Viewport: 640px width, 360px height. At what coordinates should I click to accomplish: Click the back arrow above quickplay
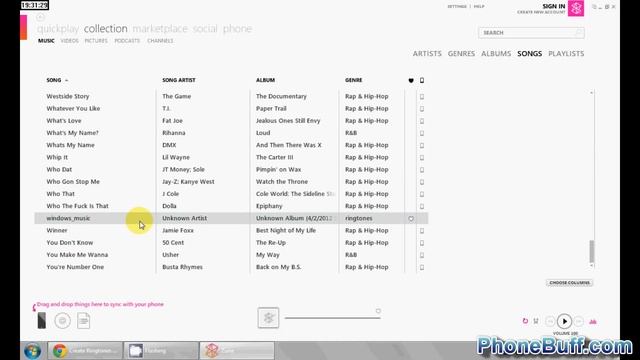coord(40,17)
